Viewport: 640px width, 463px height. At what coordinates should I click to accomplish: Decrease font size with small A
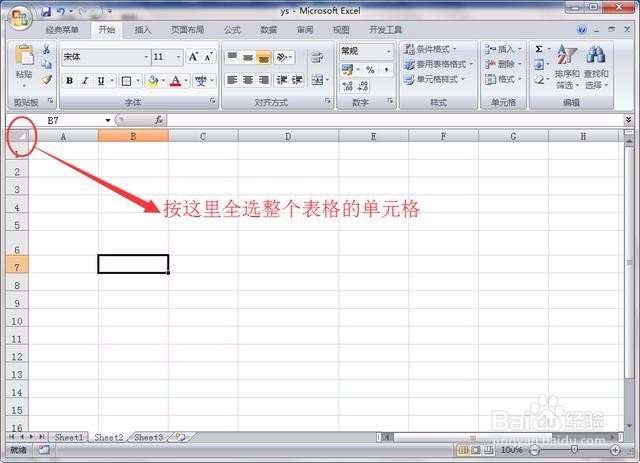pos(208,57)
